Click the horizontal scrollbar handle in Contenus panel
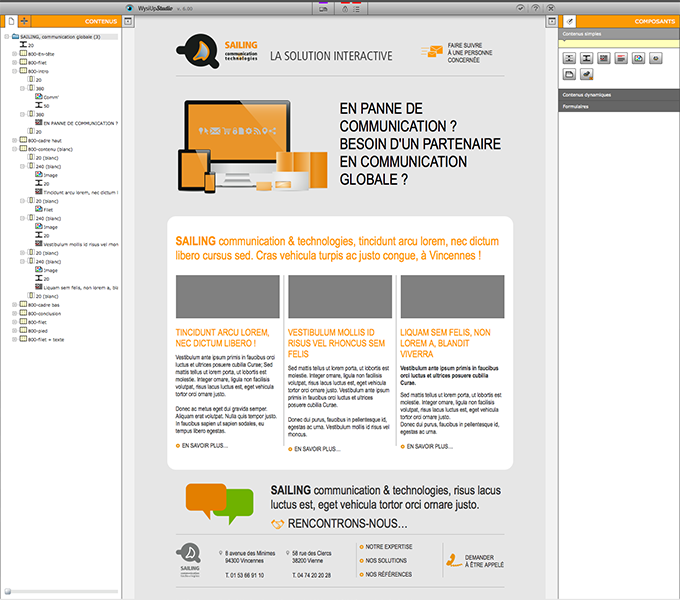This screenshot has height=600, width=680. (x=8, y=591)
